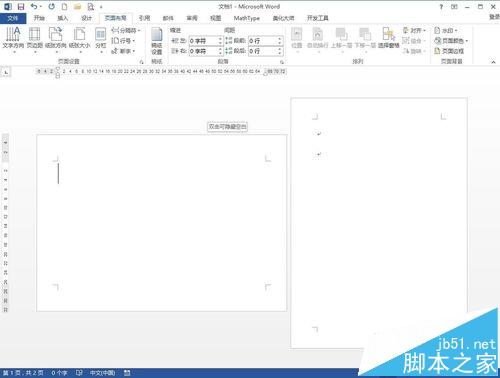Image resolution: width=500 pixels, height=378 pixels.
Task: Open the MathType tab
Action: coord(247,18)
